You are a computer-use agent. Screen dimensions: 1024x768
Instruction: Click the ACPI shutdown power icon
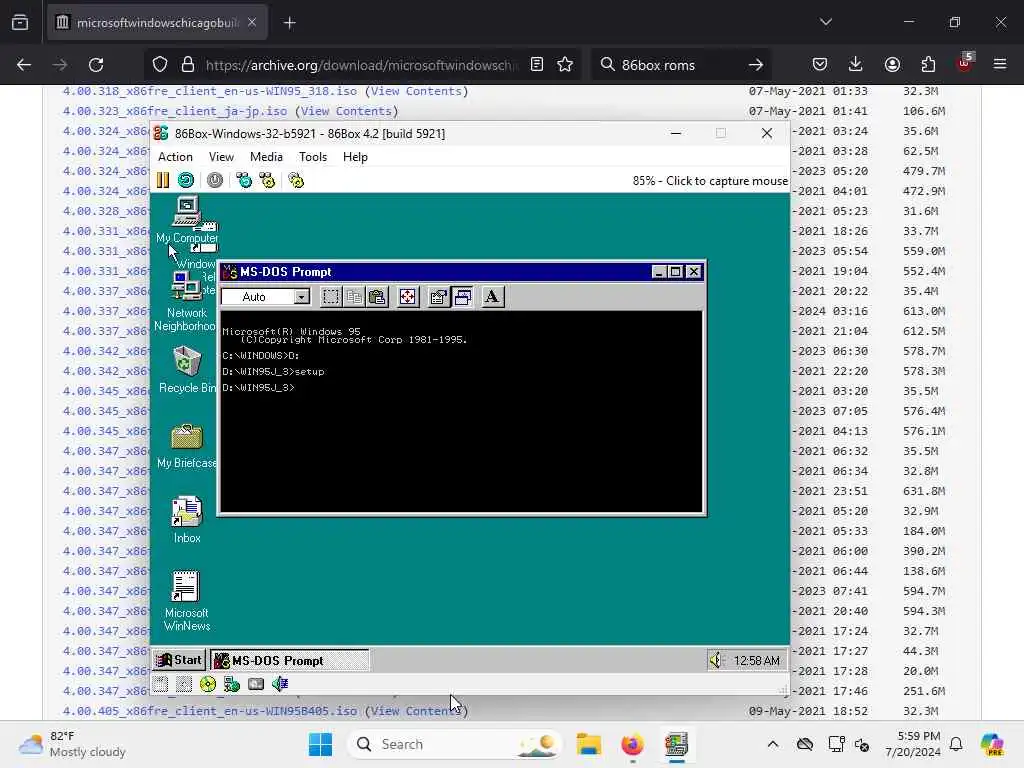[x=215, y=180]
